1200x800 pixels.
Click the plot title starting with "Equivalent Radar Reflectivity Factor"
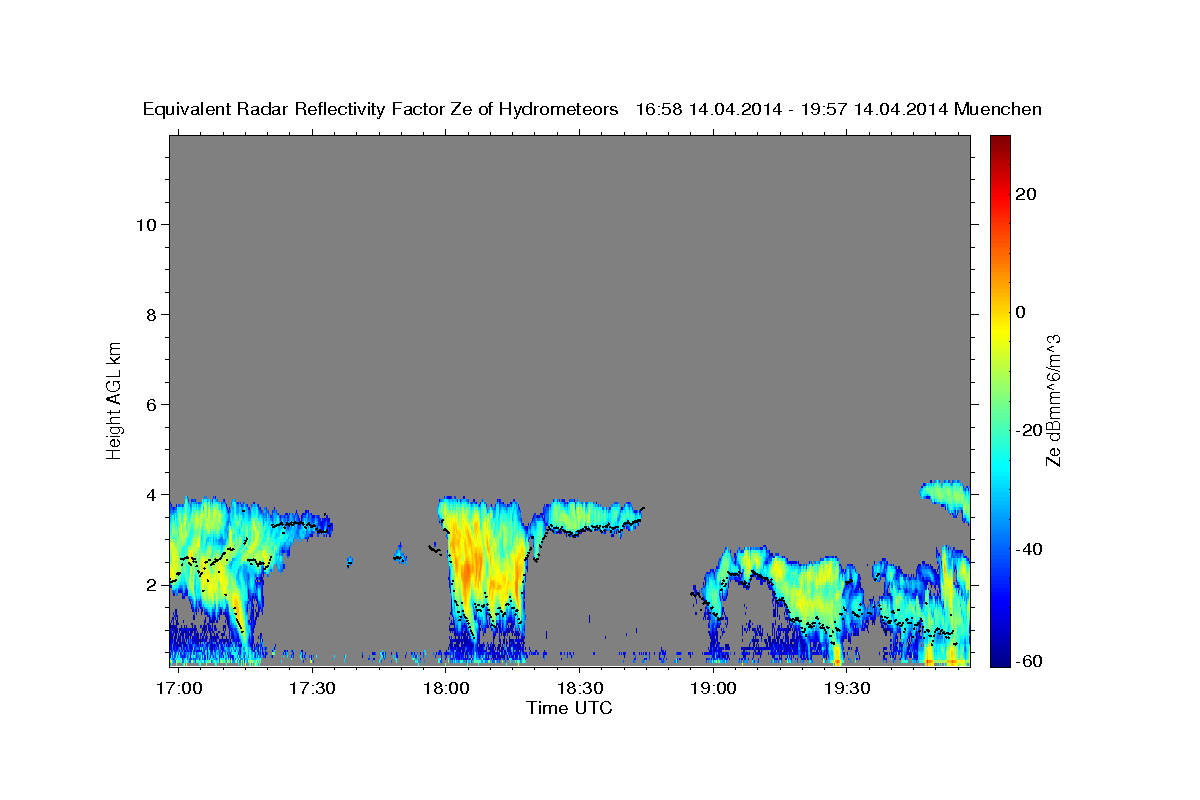592,109
